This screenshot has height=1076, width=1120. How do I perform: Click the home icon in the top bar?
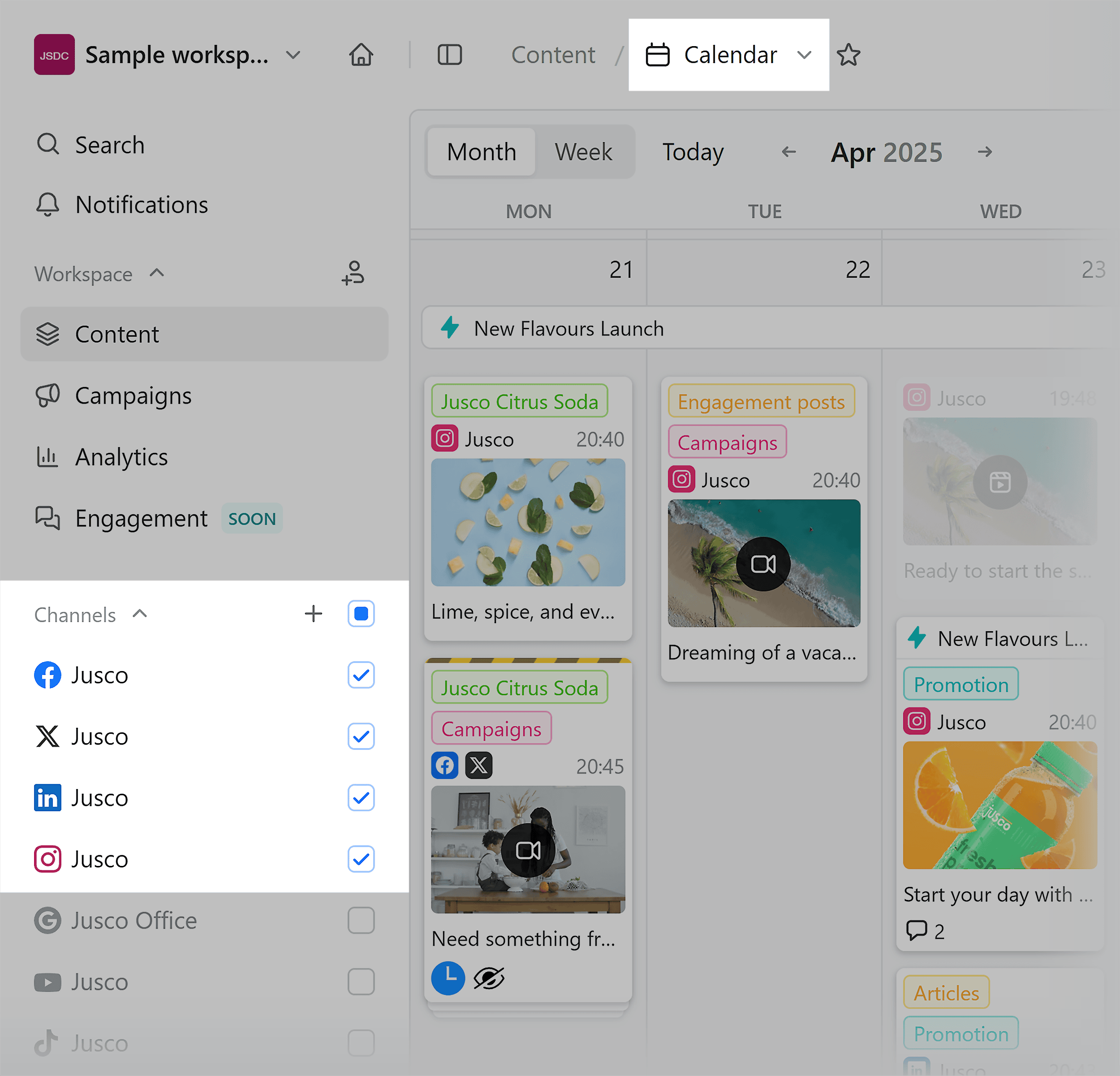(361, 54)
